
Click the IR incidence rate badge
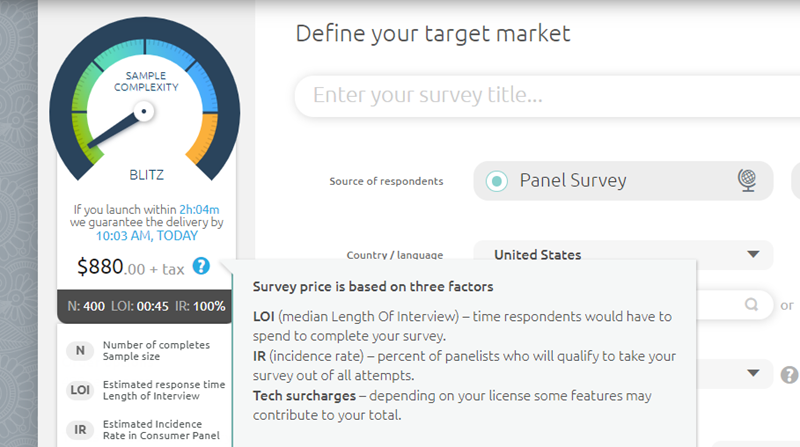click(x=79, y=431)
